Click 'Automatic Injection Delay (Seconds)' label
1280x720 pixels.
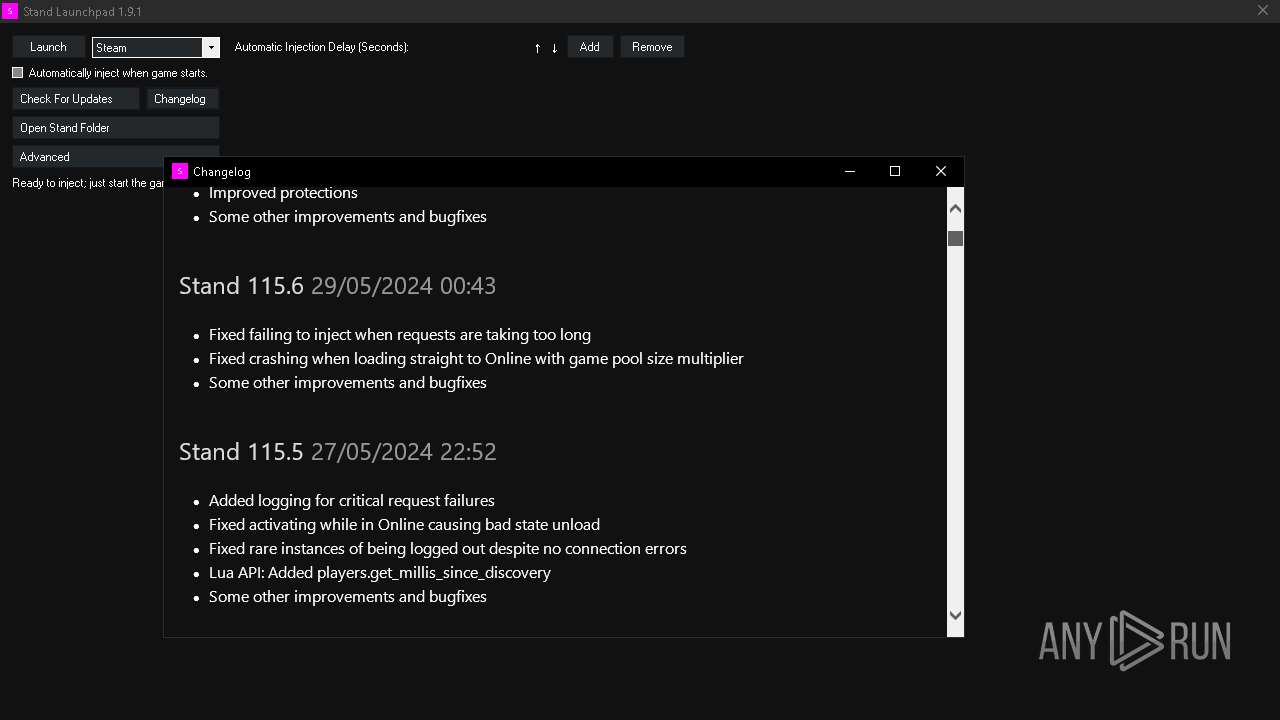(322, 47)
